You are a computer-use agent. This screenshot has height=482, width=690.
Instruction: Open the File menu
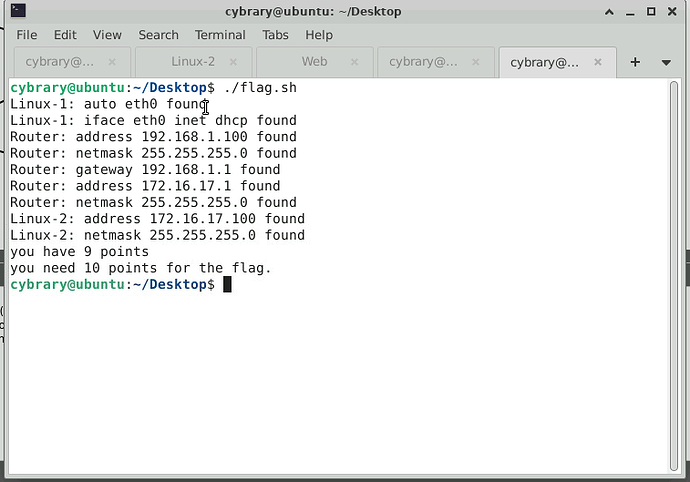click(26, 34)
